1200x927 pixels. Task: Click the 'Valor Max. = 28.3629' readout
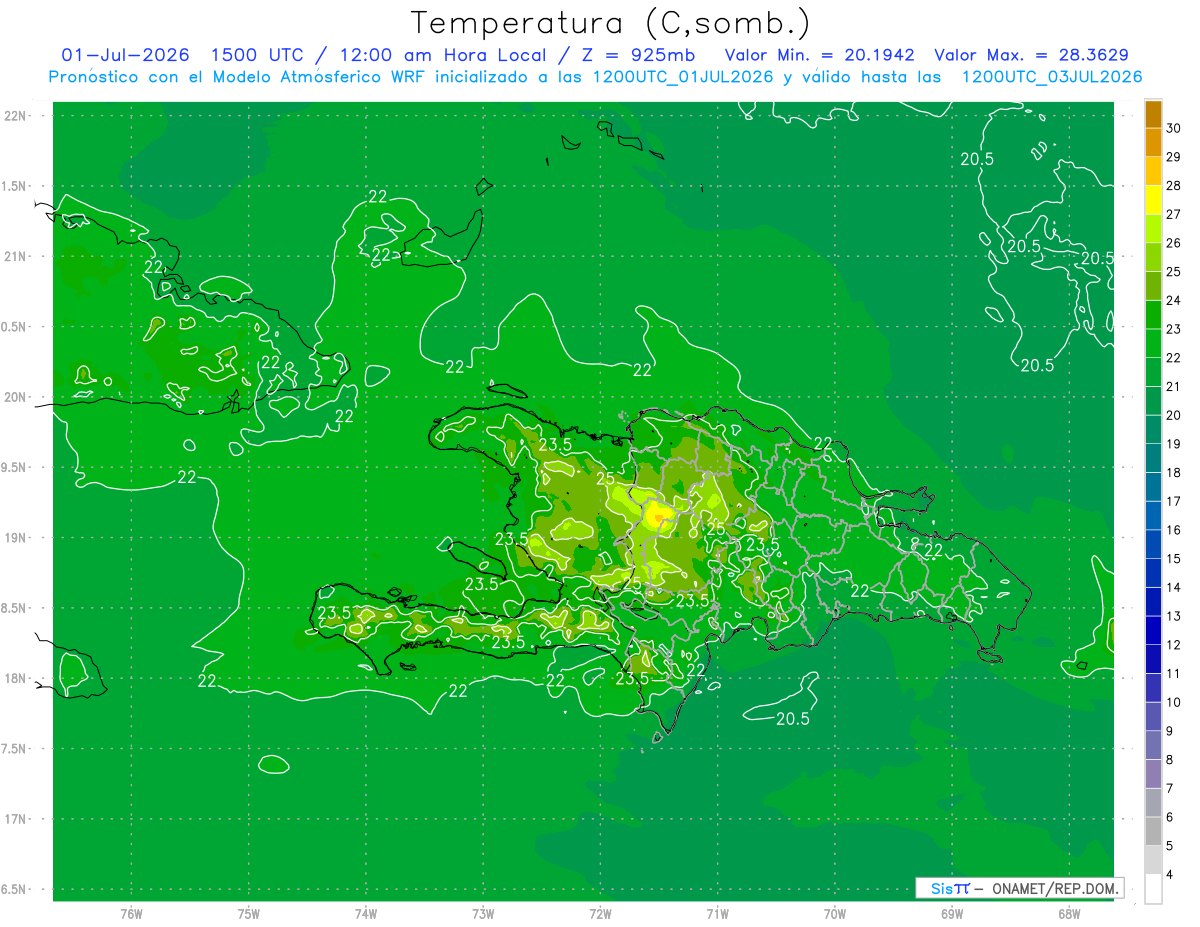1032,56
